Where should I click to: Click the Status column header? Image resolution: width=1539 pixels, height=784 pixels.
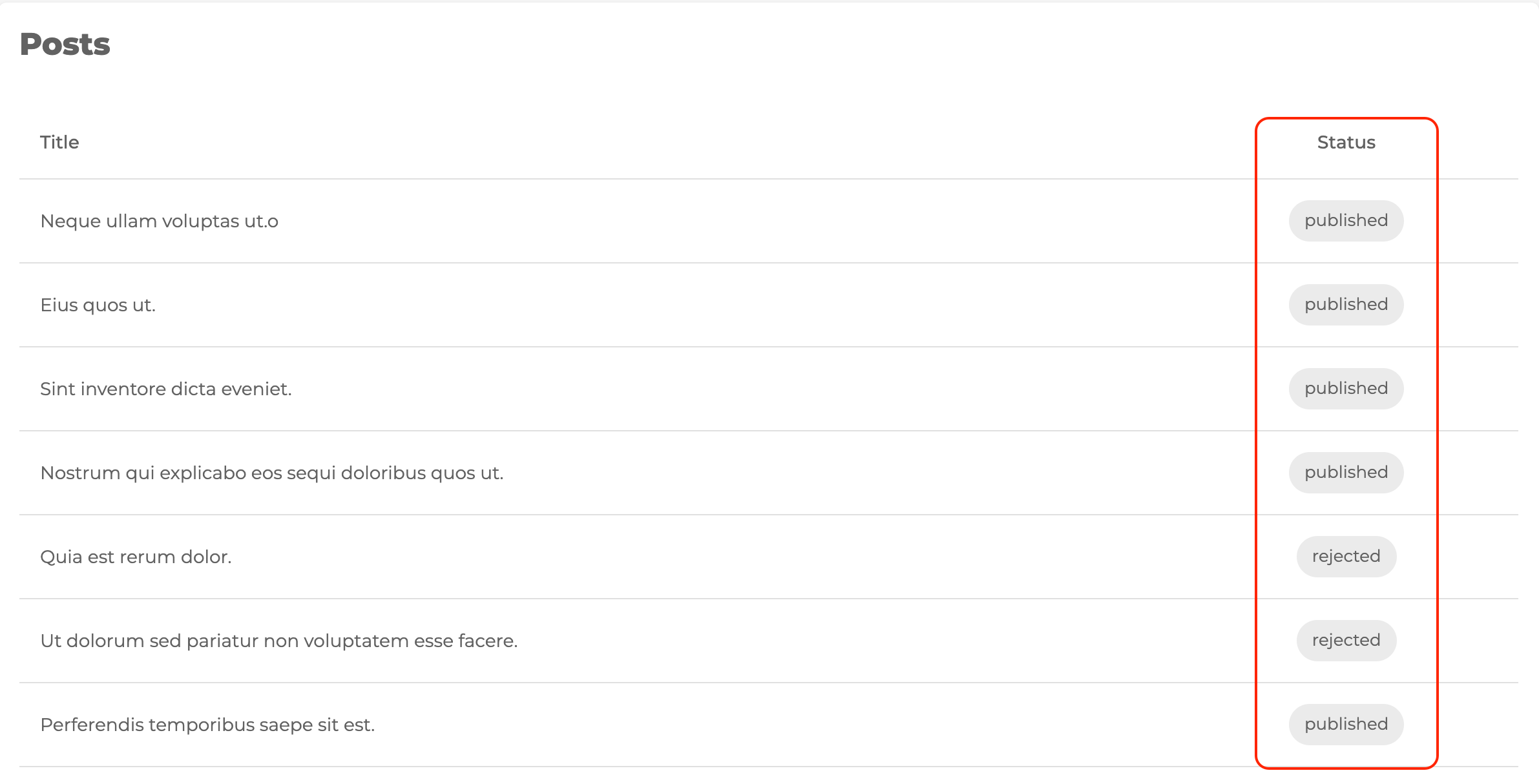[1346, 142]
